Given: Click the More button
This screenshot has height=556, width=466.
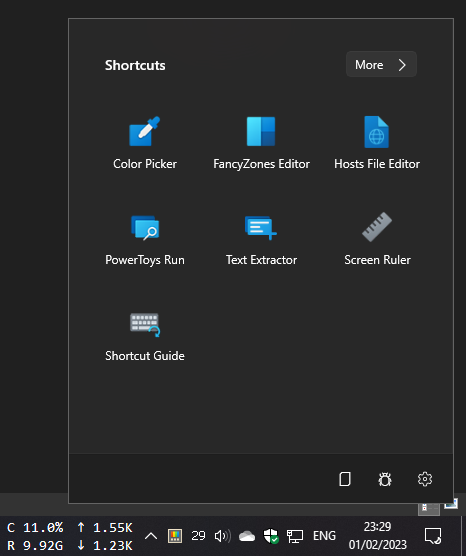Looking at the screenshot, I should 381,65.
